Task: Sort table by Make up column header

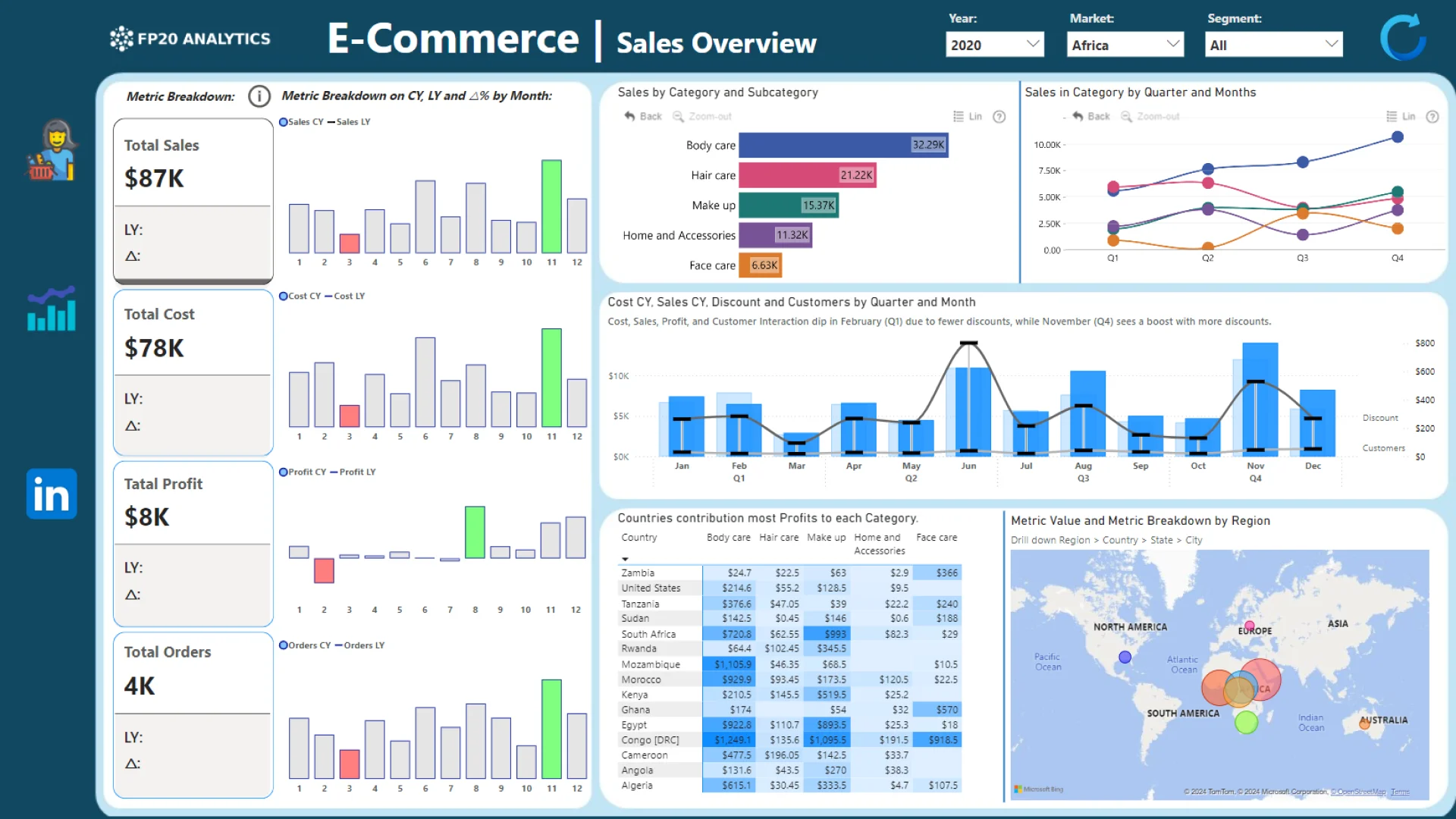Action: pos(826,538)
